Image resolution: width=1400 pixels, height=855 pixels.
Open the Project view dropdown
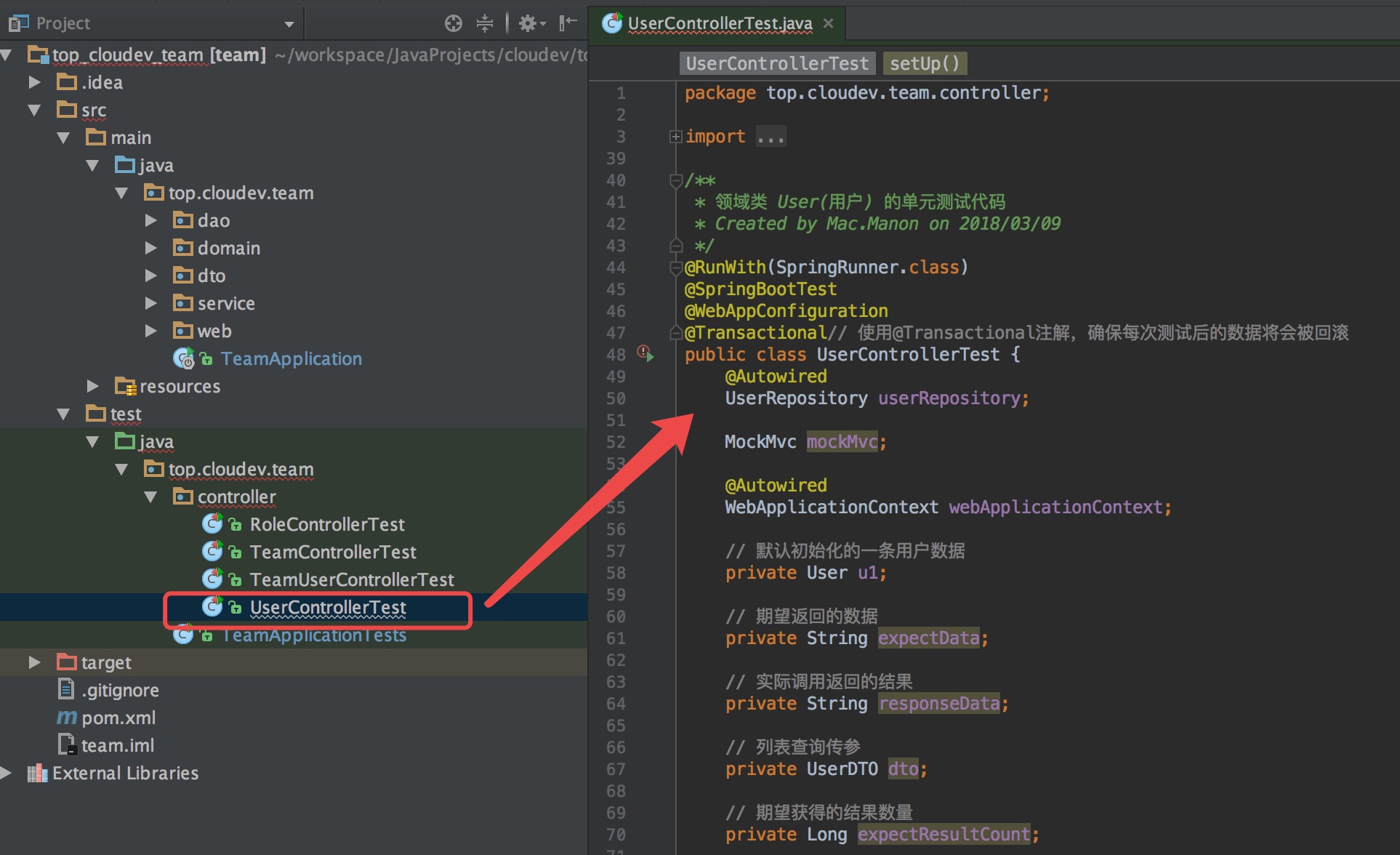pos(289,24)
